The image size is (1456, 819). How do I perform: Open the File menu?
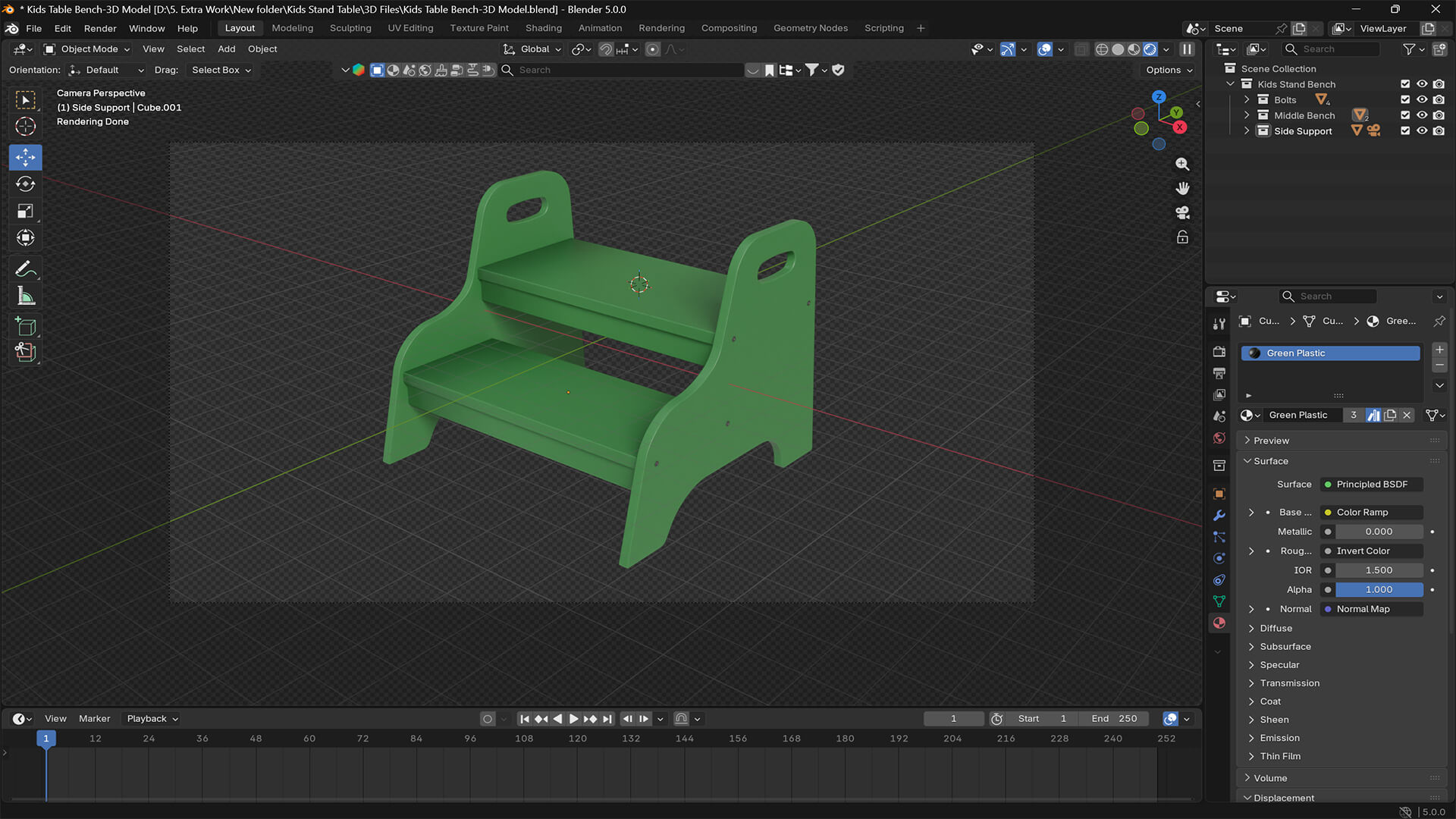33,28
